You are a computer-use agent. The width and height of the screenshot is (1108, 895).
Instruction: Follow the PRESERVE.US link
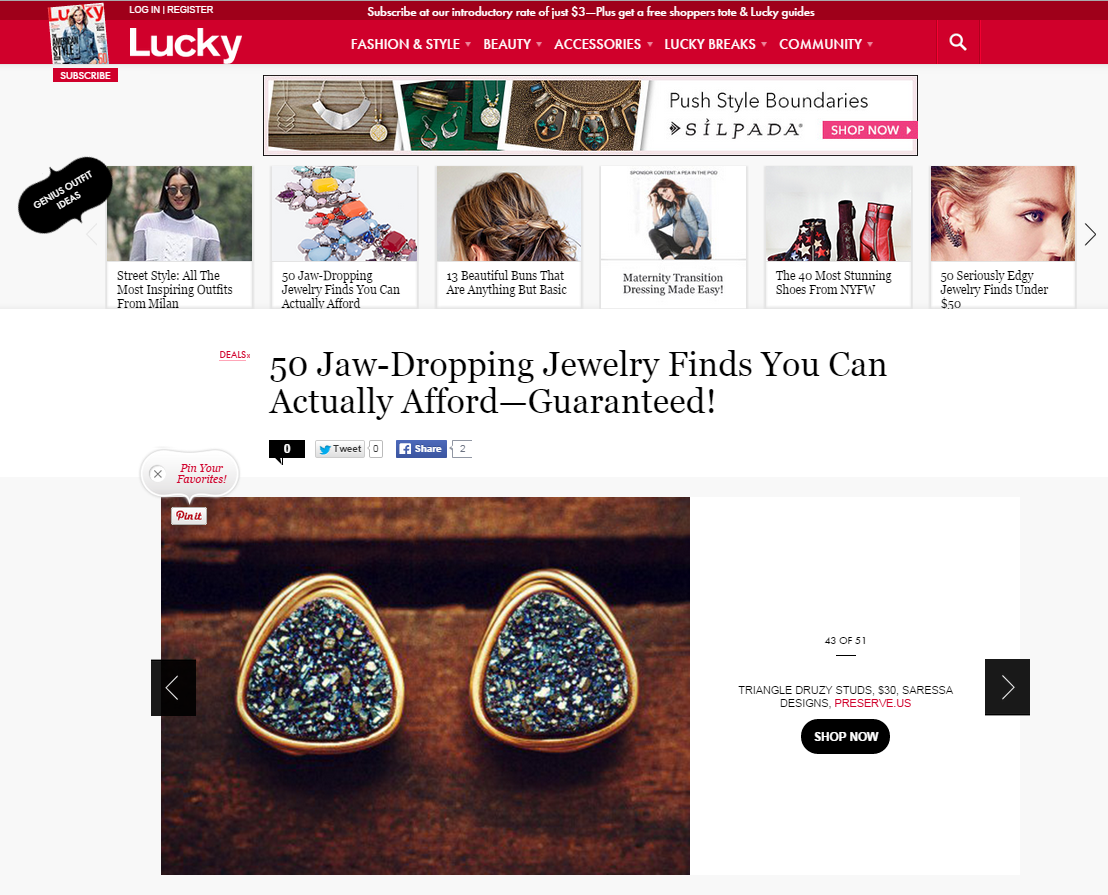click(x=873, y=703)
